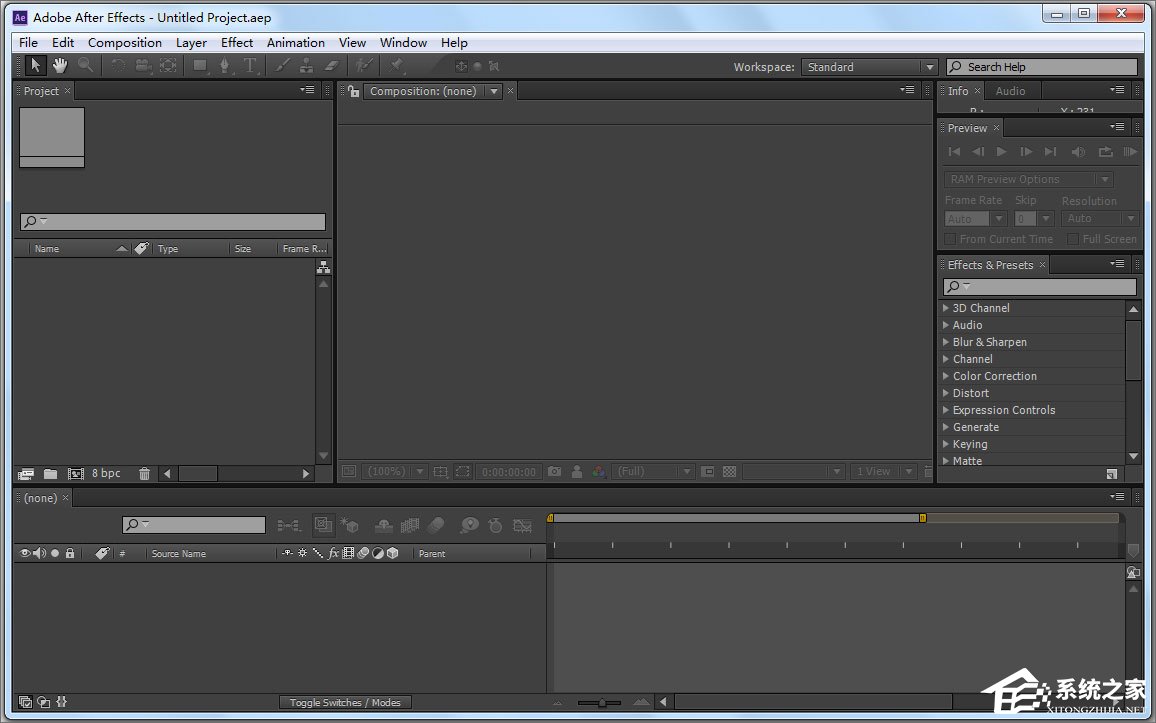
Task: Open the Window menu
Action: point(403,43)
